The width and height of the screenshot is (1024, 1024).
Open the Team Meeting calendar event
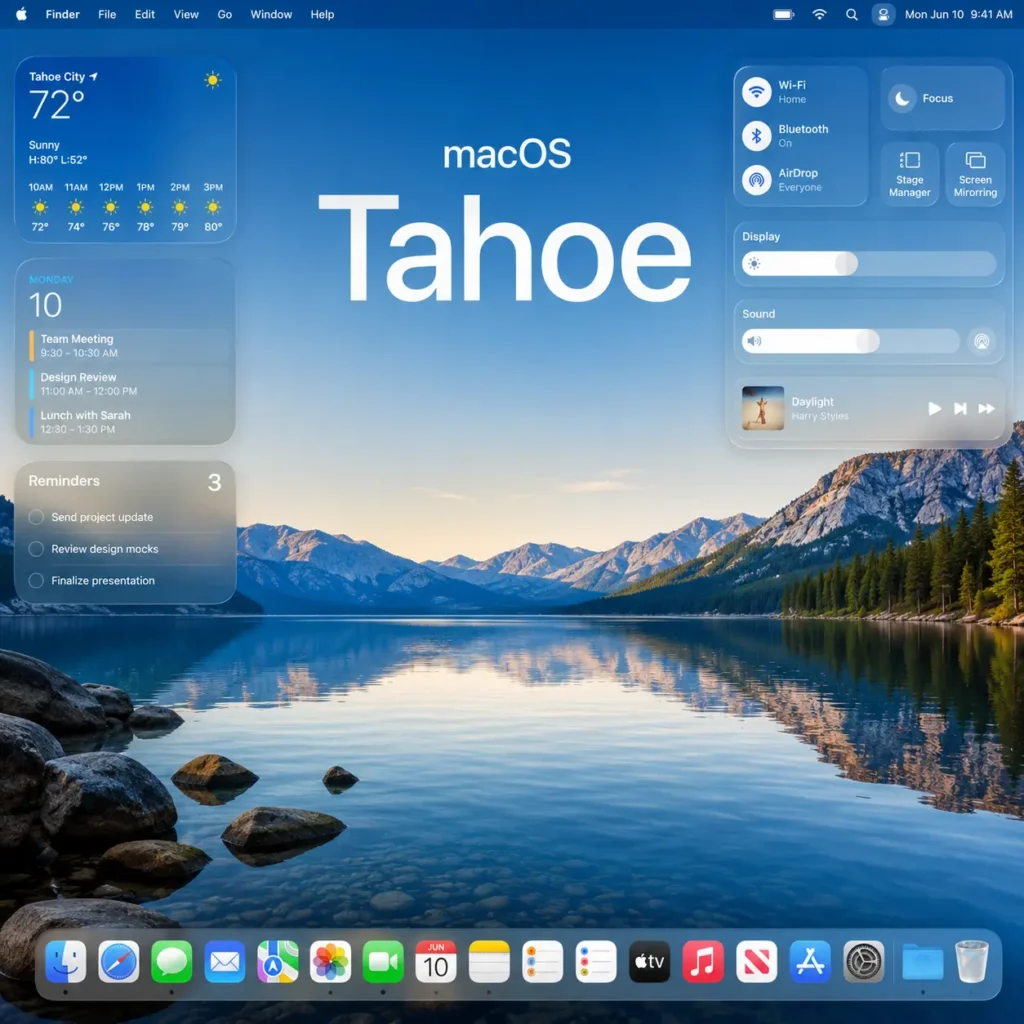128,345
